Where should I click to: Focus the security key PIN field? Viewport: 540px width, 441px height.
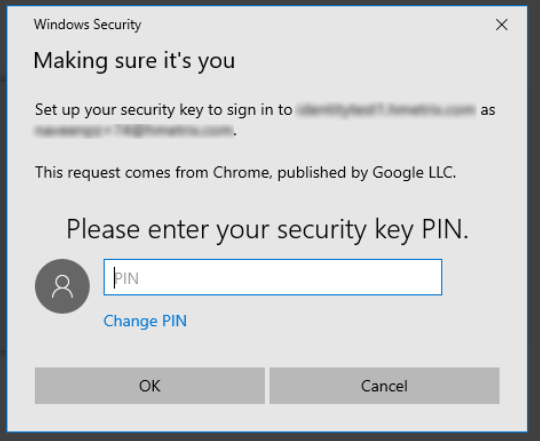pyautogui.click(x=273, y=277)
